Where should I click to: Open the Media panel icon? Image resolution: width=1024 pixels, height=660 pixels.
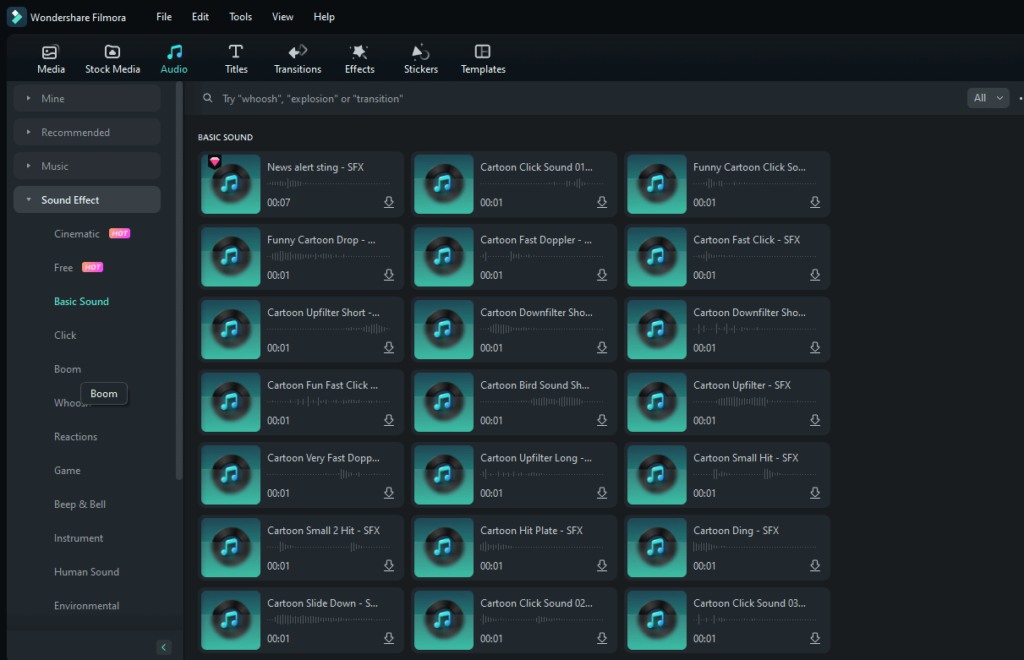coord(50,57)
